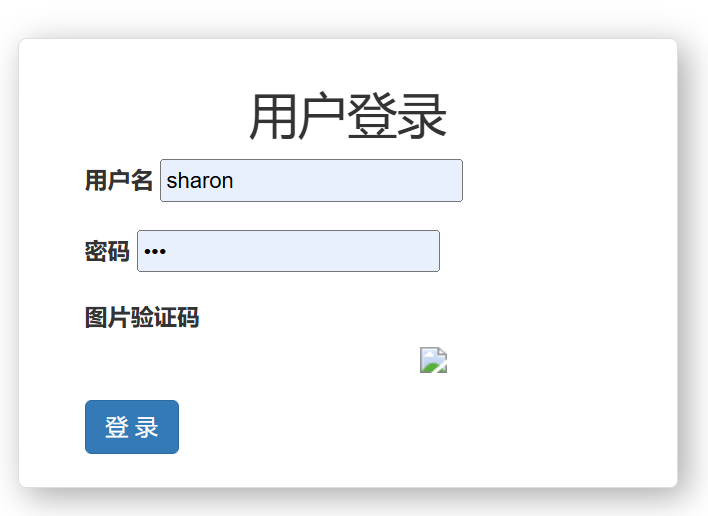Click the 用户名 label text
This screenshot has width=708, height=516.
(119, 181)
